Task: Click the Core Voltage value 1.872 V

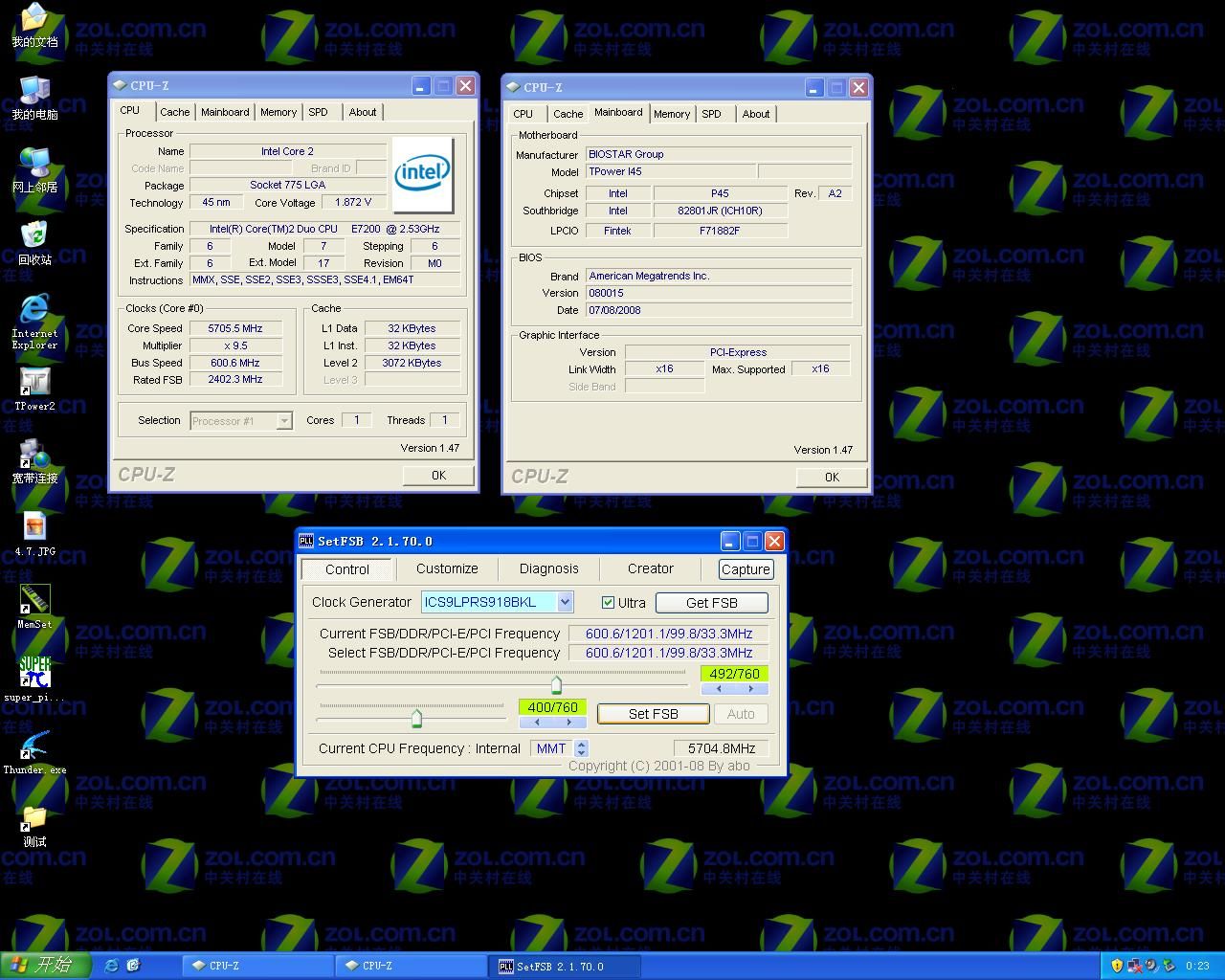Action: click(x=353, y=203)
